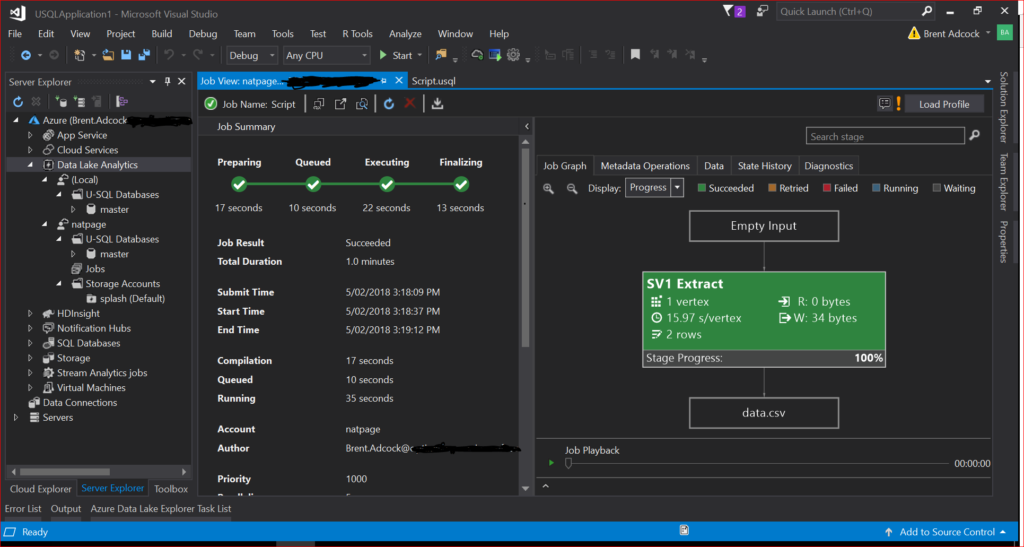Click the cloud publish toolbar icon
The width and height of the screenshot is (1024, 547).
pos(477,55)
